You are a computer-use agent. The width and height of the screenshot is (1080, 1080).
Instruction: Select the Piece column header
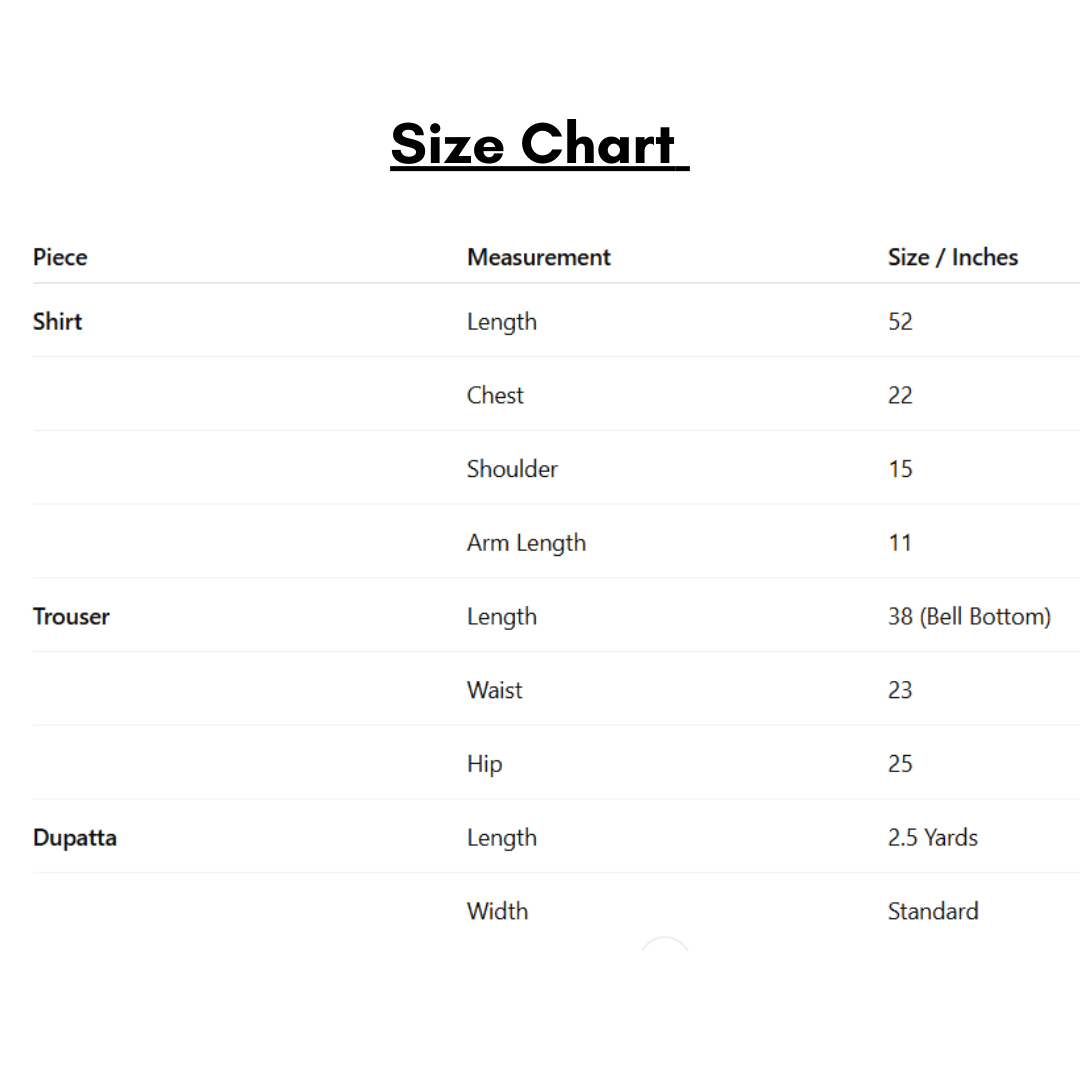[x=60, y=257]
